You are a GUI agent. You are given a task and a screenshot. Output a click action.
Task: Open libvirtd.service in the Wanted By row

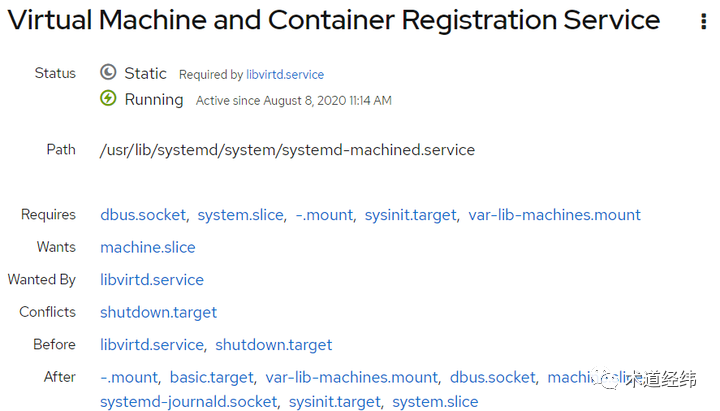152,280
